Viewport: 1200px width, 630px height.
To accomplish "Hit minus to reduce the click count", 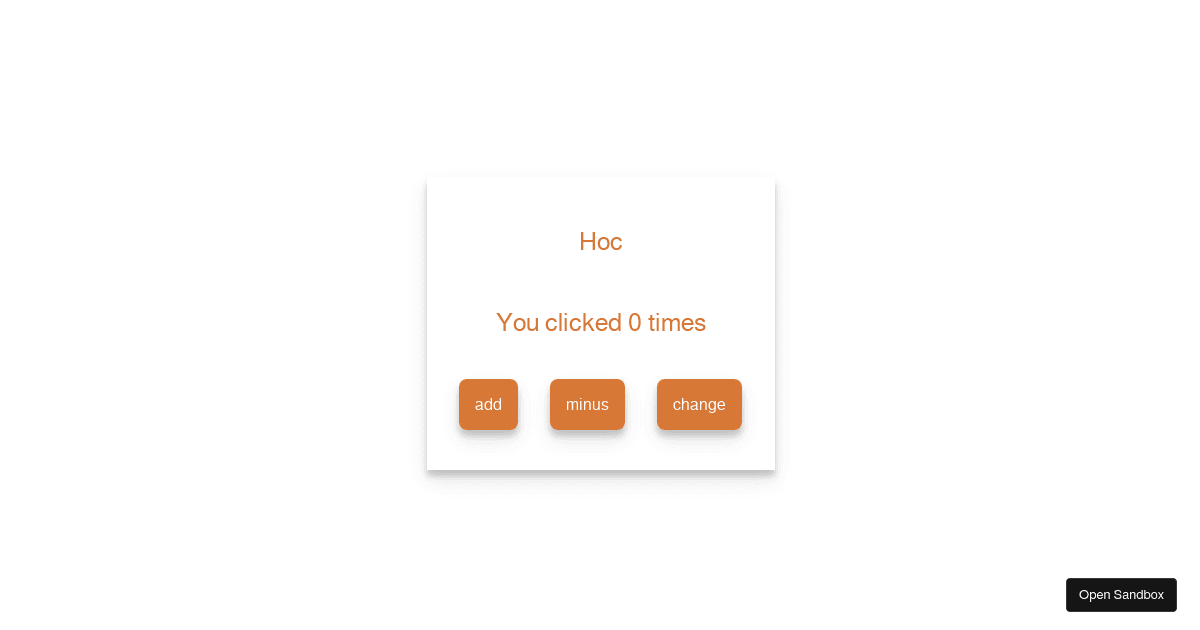I will click(x=587, y=404).
